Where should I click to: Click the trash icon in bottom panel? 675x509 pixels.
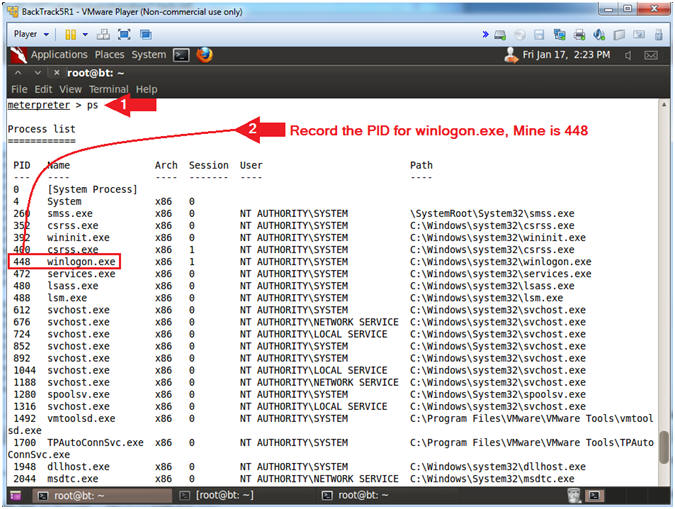[x=573, y=496]
